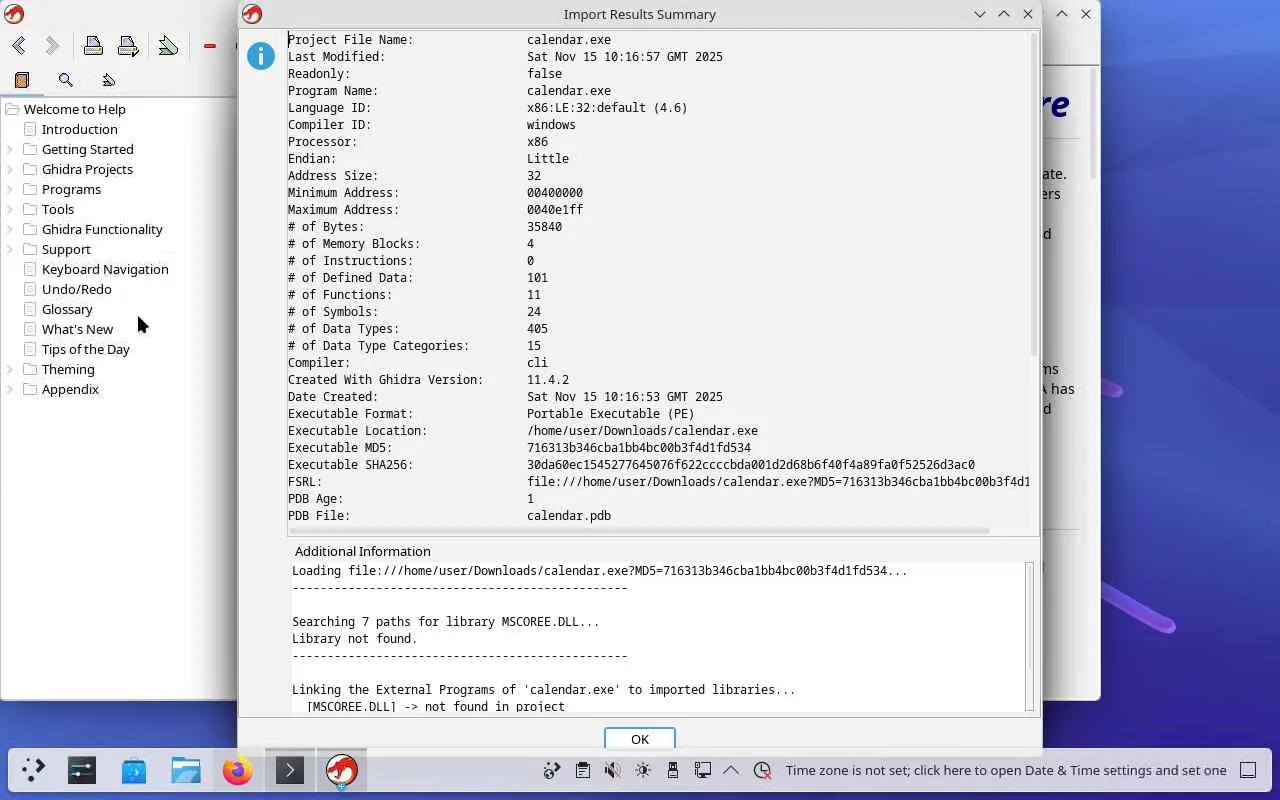Viewport: 1280px width, 800px height.
Task: Open Tips of the Day help page
Action: (x=86, y=349)
